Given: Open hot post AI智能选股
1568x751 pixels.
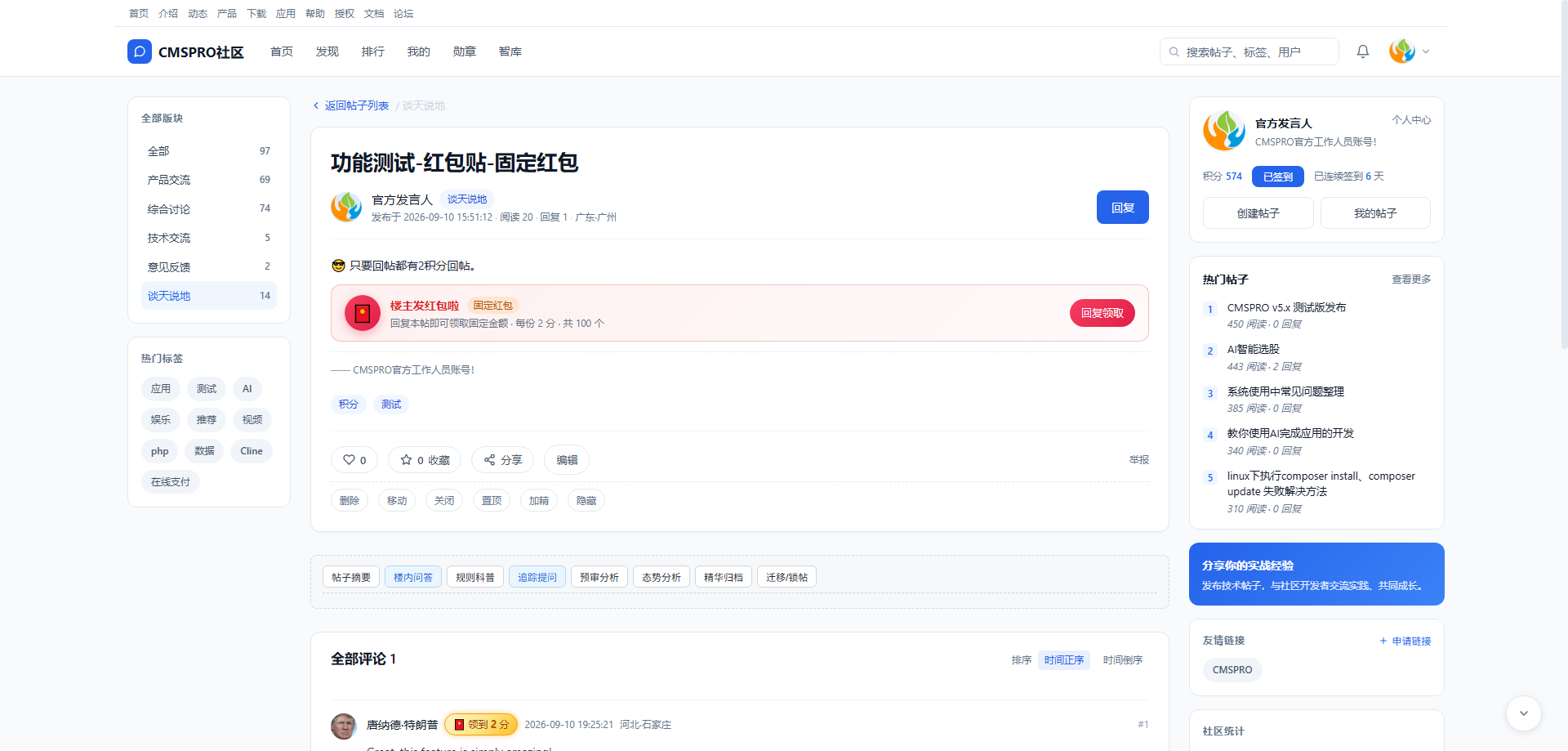Looking at the screenshot, I should pos(1254,349).
